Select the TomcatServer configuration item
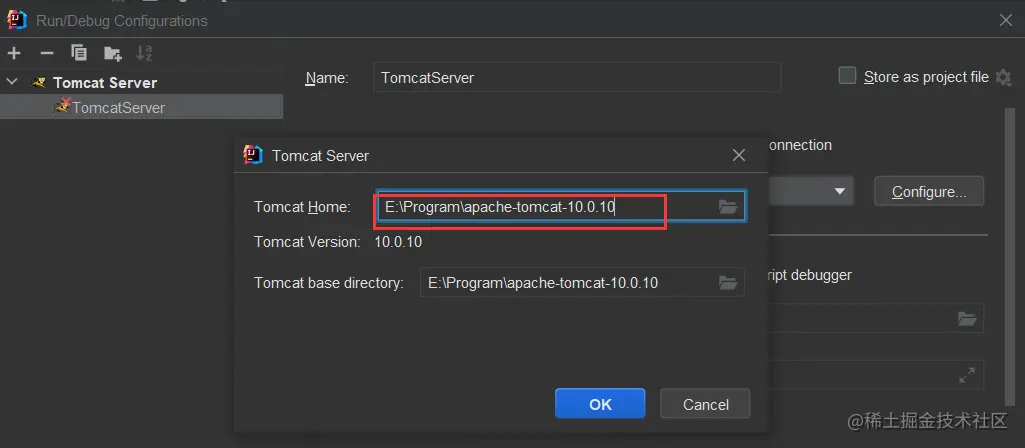1025x448 pixels. 141,107
